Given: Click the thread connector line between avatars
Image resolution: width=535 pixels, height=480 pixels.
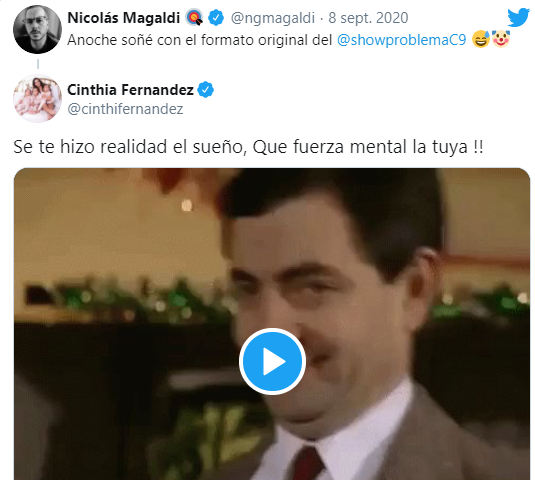Looking at the screenshot, I should [38, 64].
